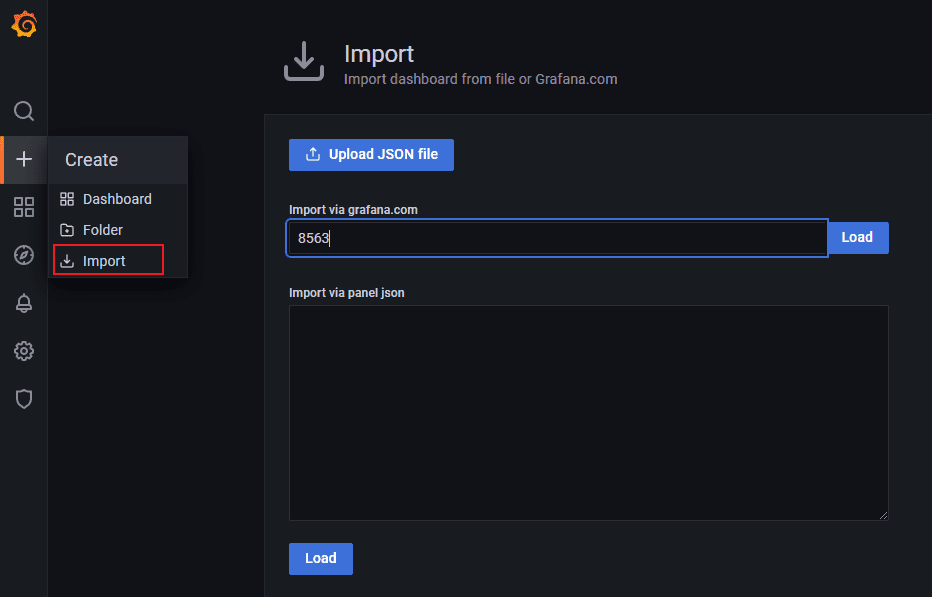Open the Search magnifier icon in sidebar

24,111
